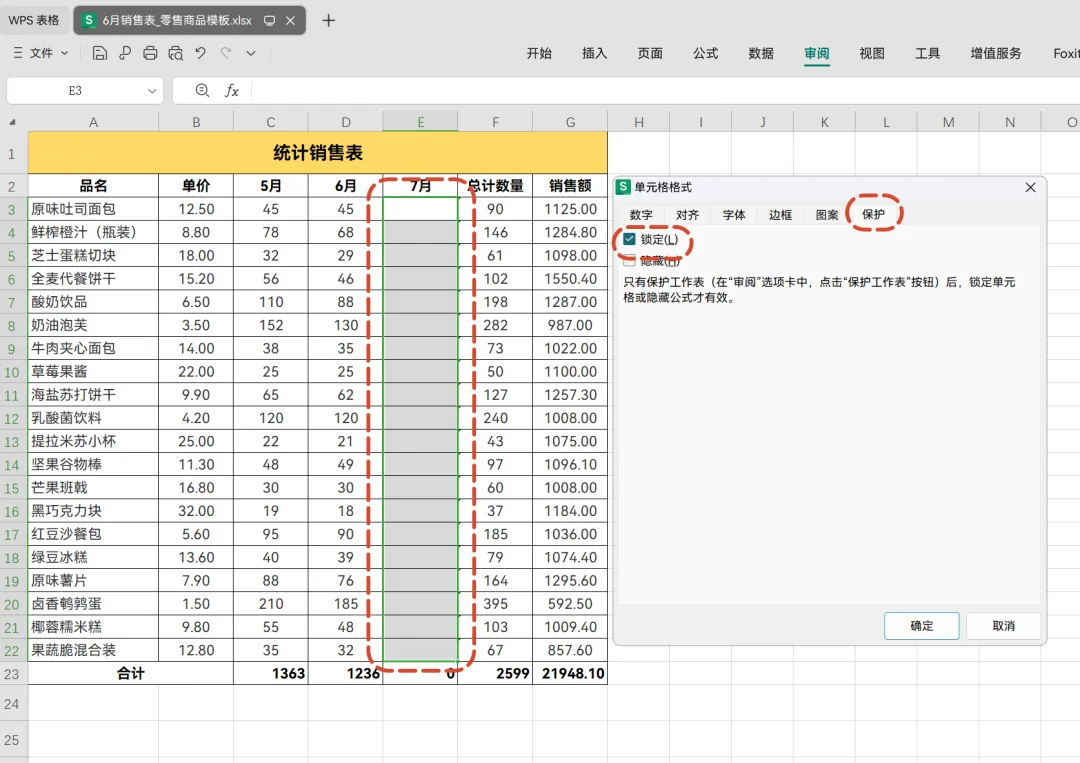Click the 确定 button
Screen dimensions: 1080x763
[922, 625]
